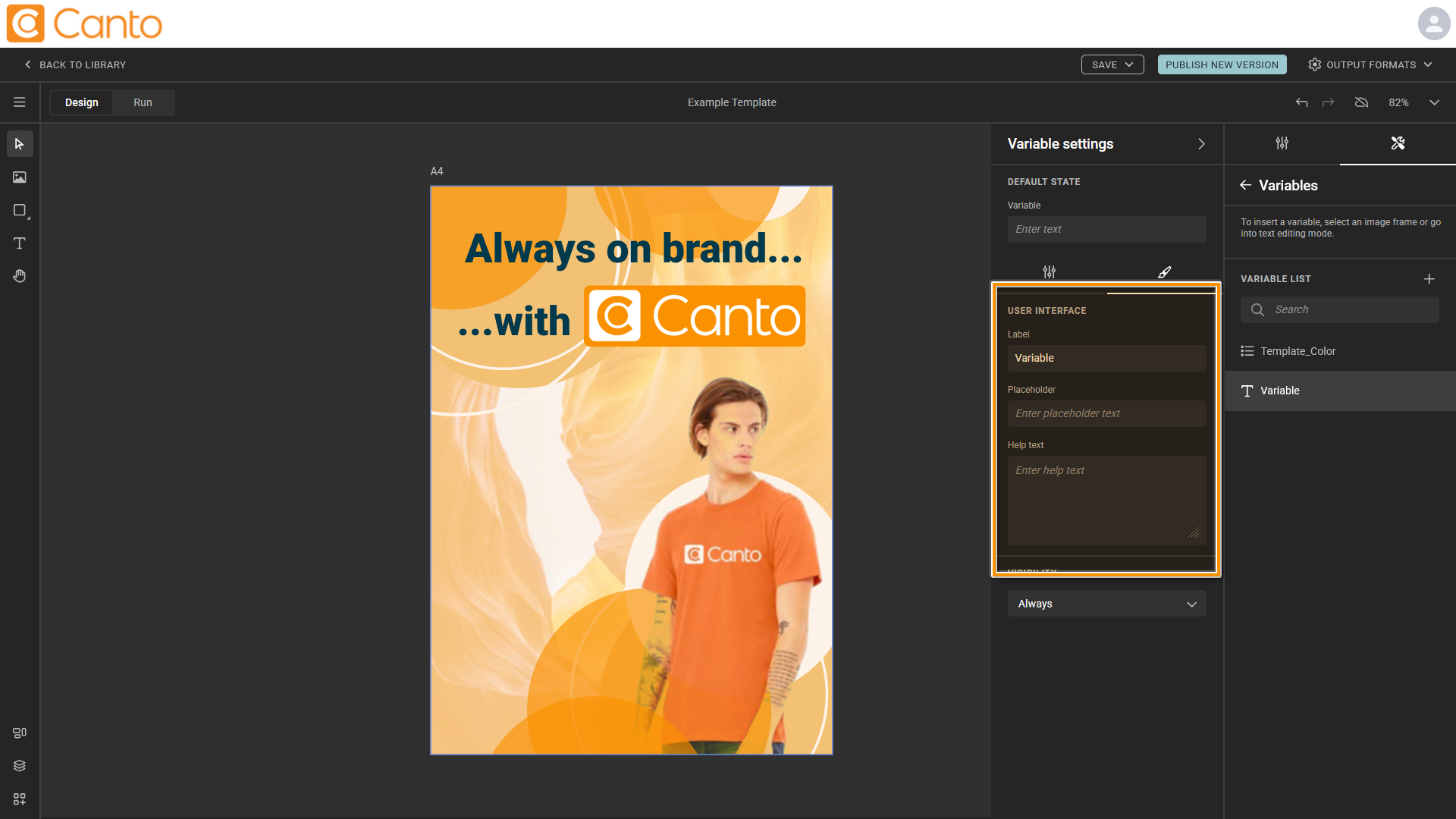The image size is (1456, 819).
Task: Select the Variable text variable row
Action: (1340, 391)
